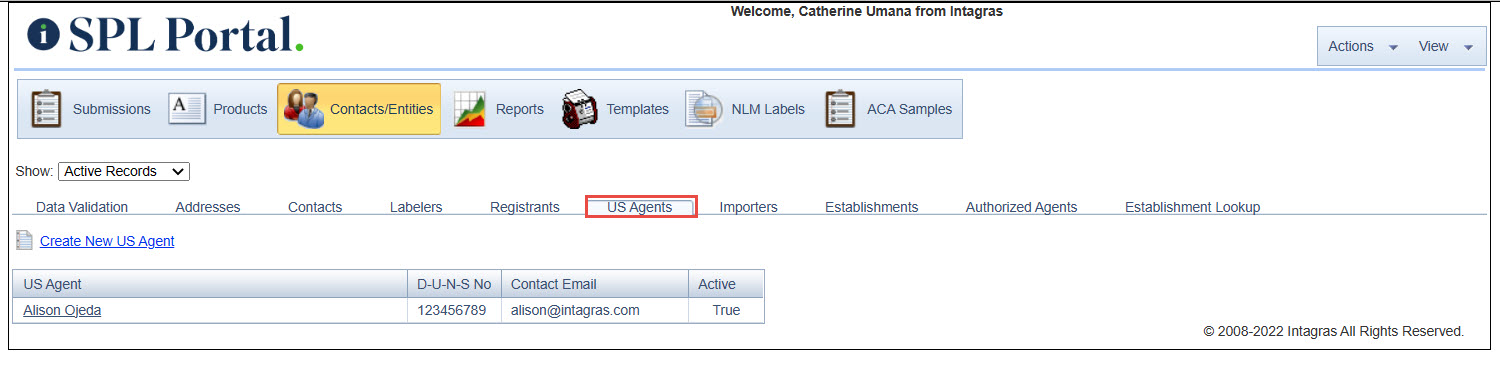
Task: Switch to the Labelers tab
Action: 416,207
